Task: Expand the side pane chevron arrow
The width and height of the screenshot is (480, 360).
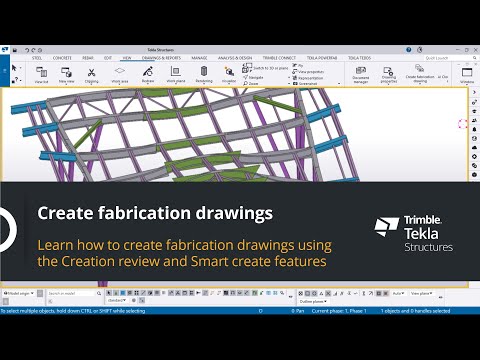Action: coord(474,92)
